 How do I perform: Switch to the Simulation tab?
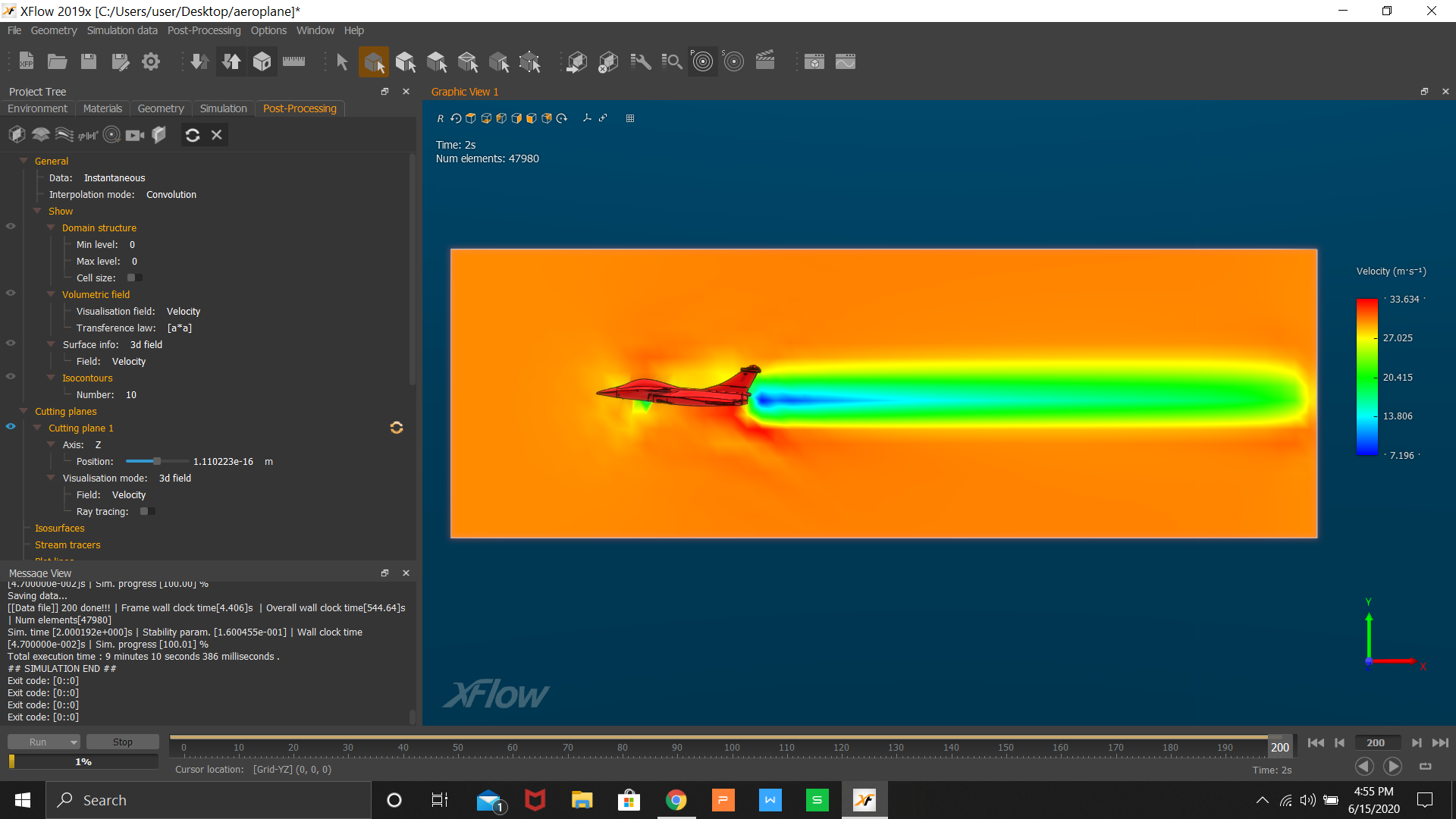pos(223,108)
